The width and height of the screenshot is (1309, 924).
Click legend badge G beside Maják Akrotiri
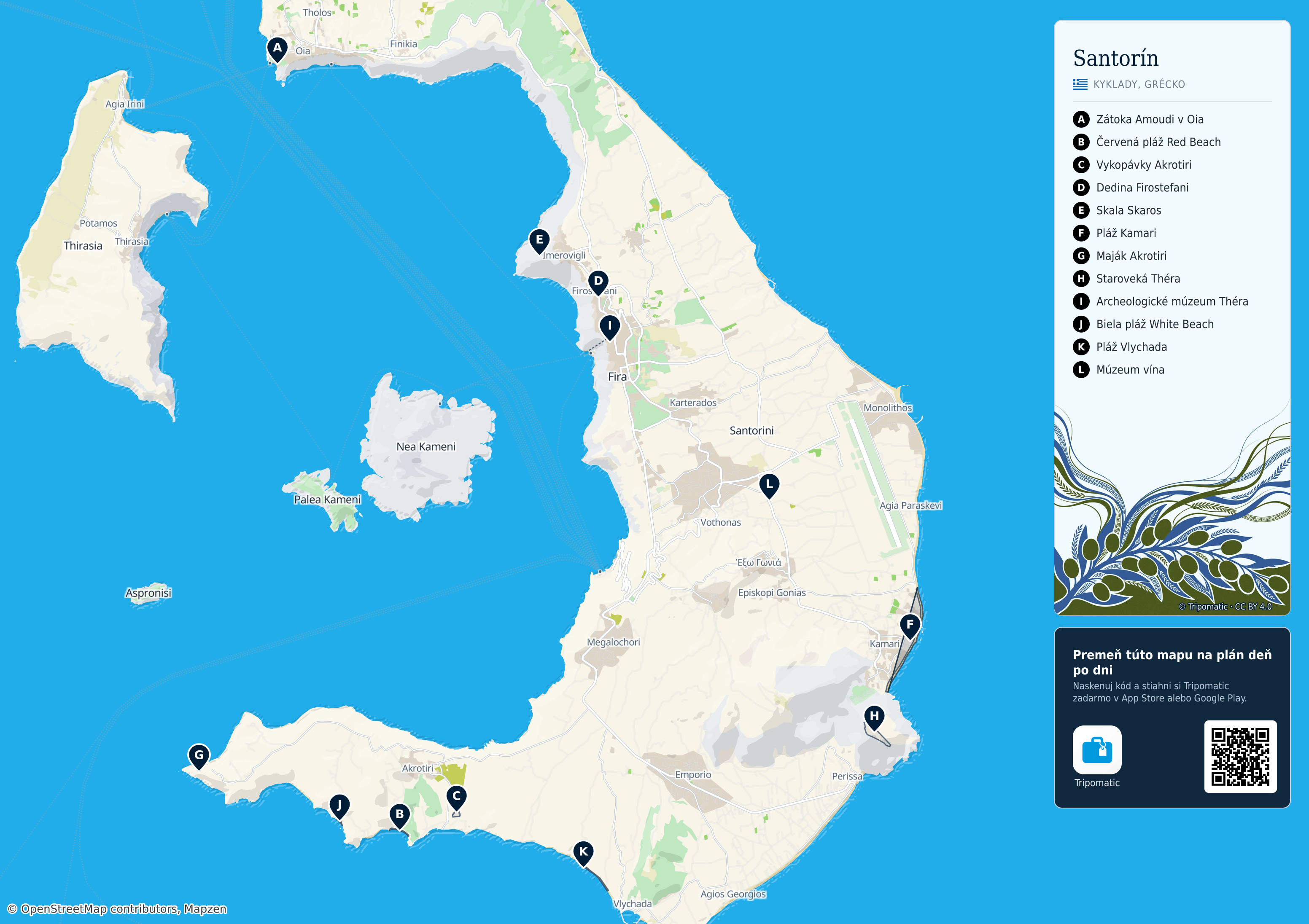point(1081,256)
